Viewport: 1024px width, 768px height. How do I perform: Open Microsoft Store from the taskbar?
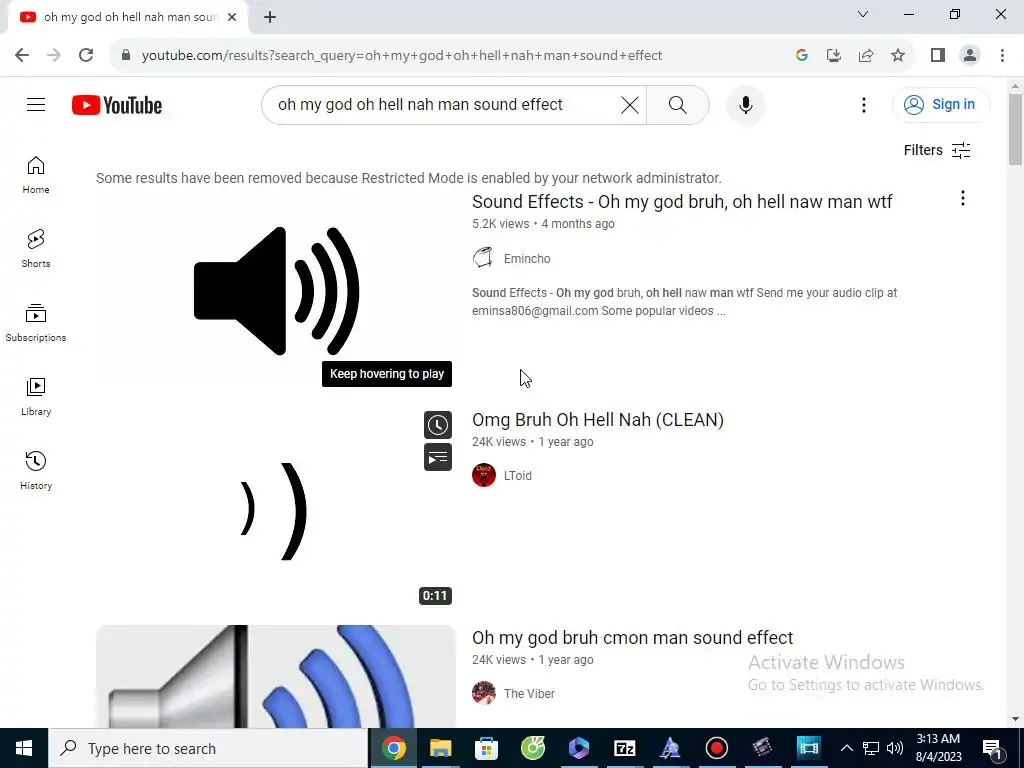pos(487,748)
